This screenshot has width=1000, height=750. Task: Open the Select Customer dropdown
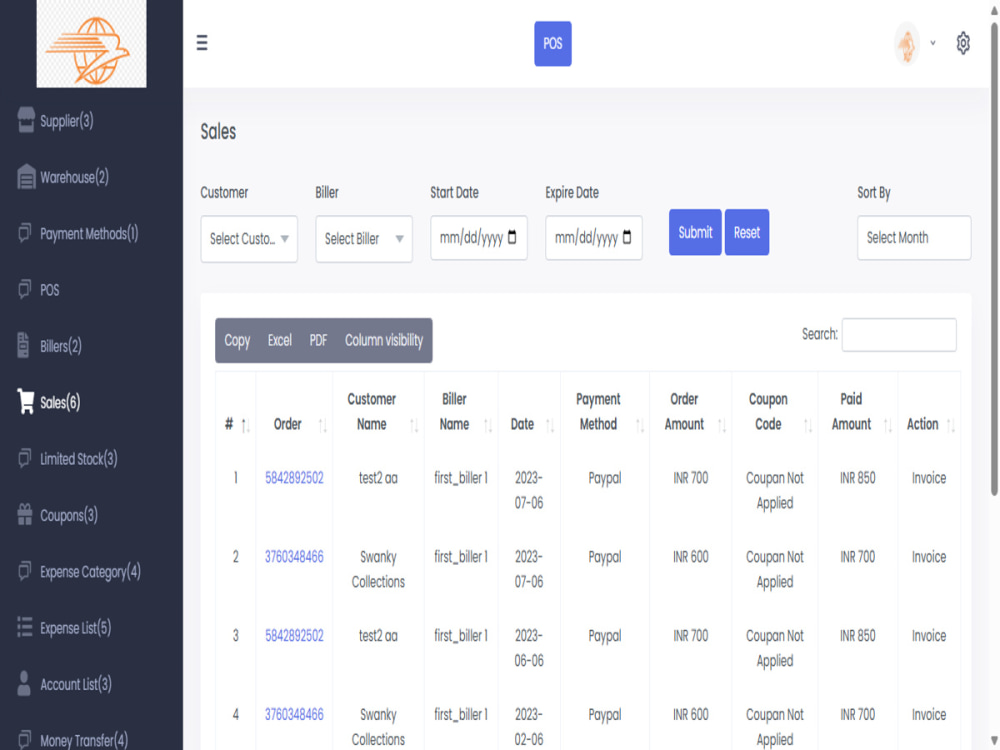pyautogui.click(x=249, y=239)
